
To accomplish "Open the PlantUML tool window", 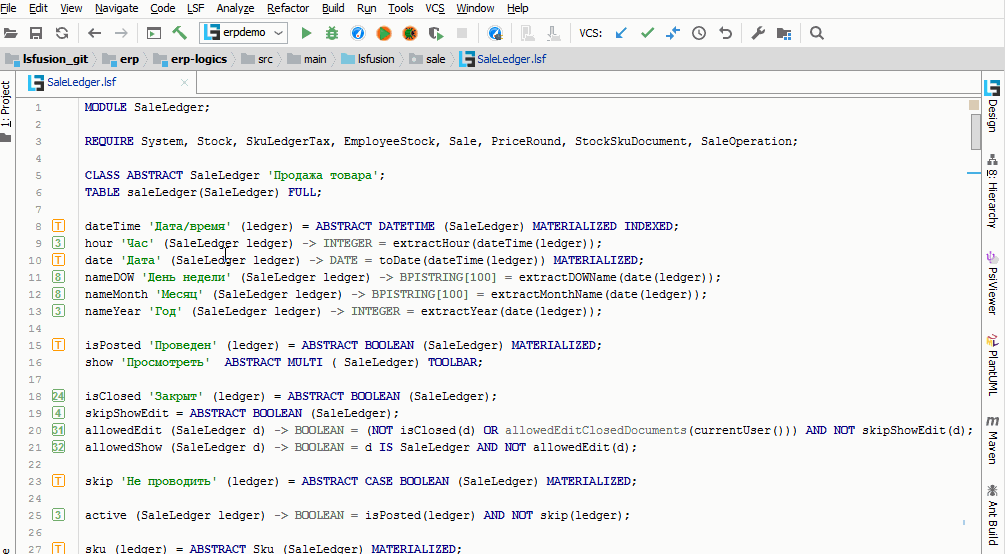I will click(x=992, y=364).
